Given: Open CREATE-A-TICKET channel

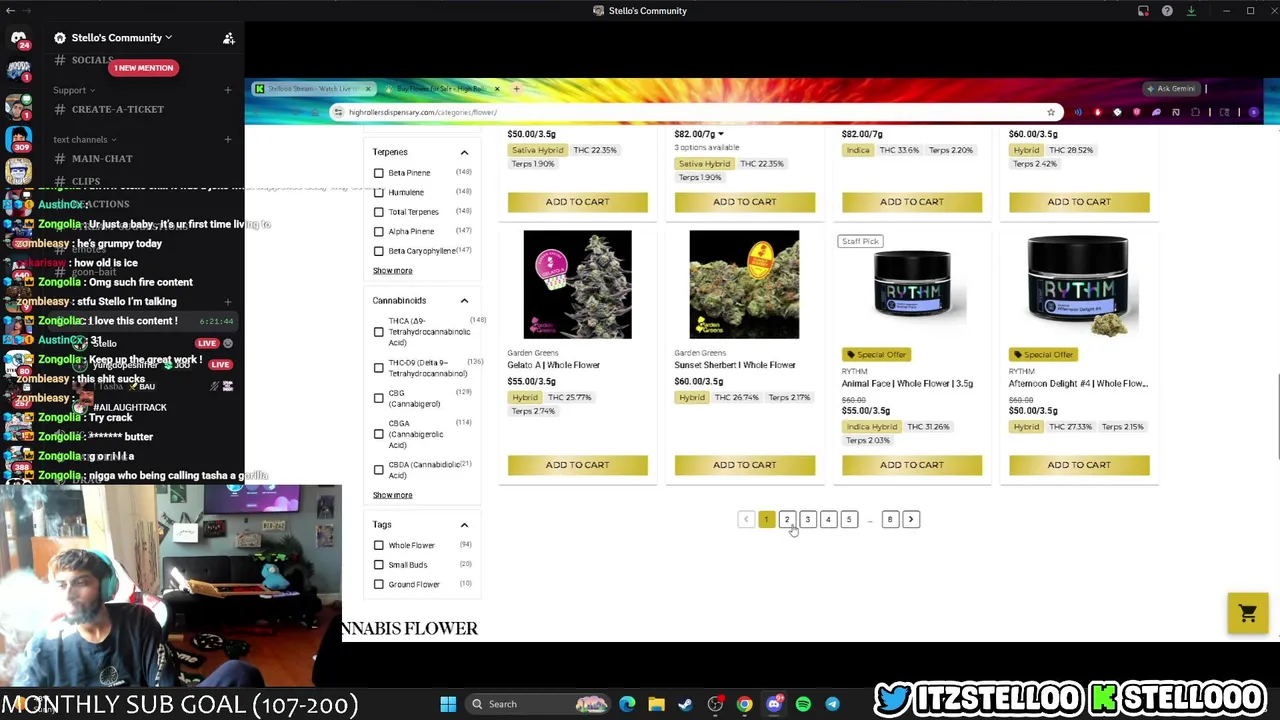Looking at the screenshot, I should click(x=117, y=109).
